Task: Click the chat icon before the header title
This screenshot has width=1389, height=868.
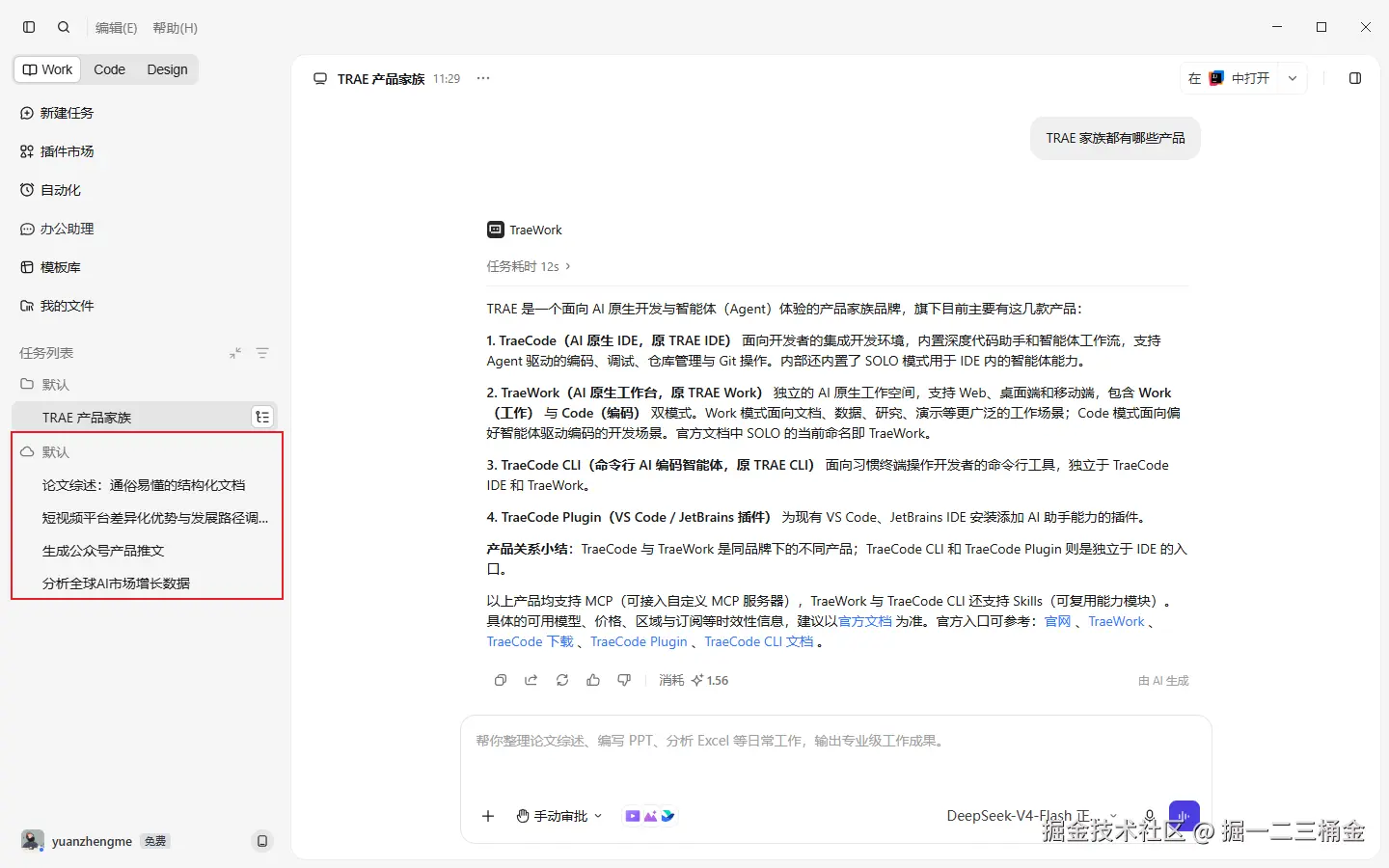Action: [320, 78]
